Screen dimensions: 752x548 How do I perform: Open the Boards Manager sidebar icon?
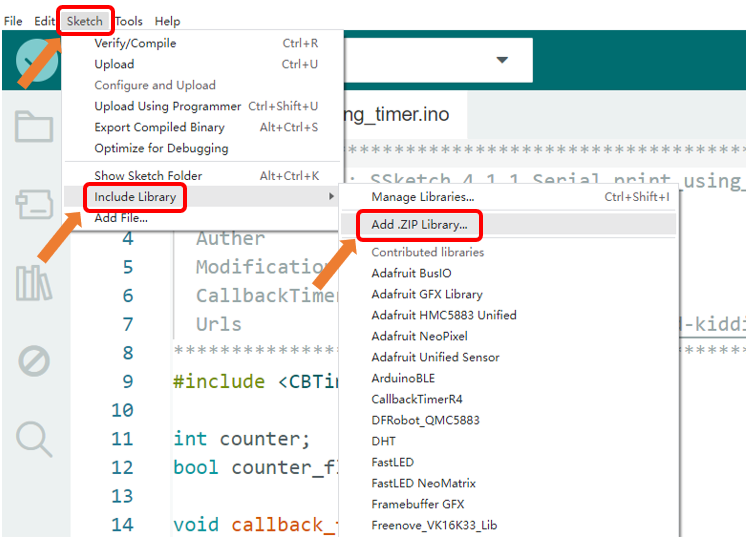point(34,204)
